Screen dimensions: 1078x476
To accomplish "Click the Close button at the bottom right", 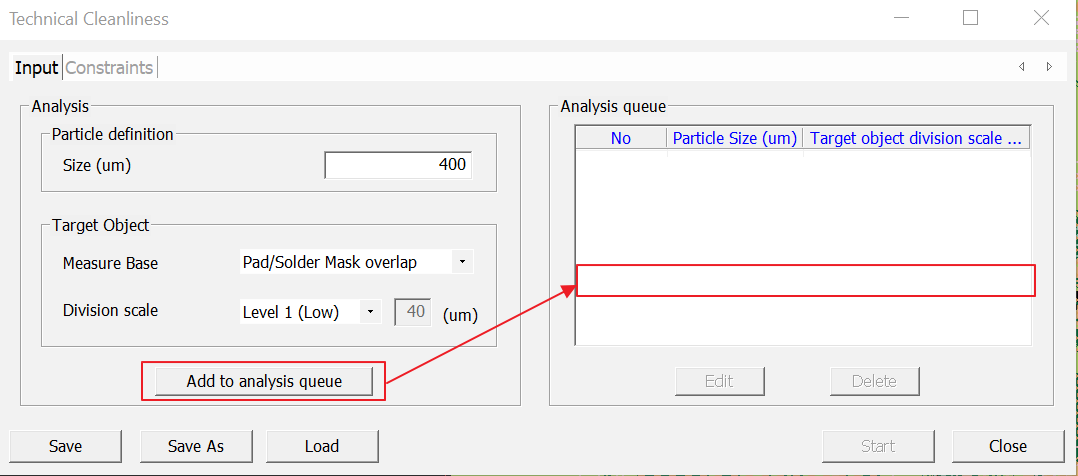I will (1008, 446).
